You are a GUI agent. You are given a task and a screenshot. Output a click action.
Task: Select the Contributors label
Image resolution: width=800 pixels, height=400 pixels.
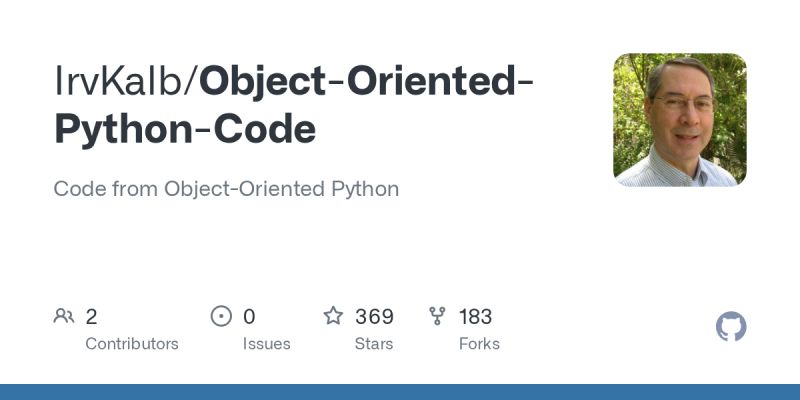[x=132, y=343]
